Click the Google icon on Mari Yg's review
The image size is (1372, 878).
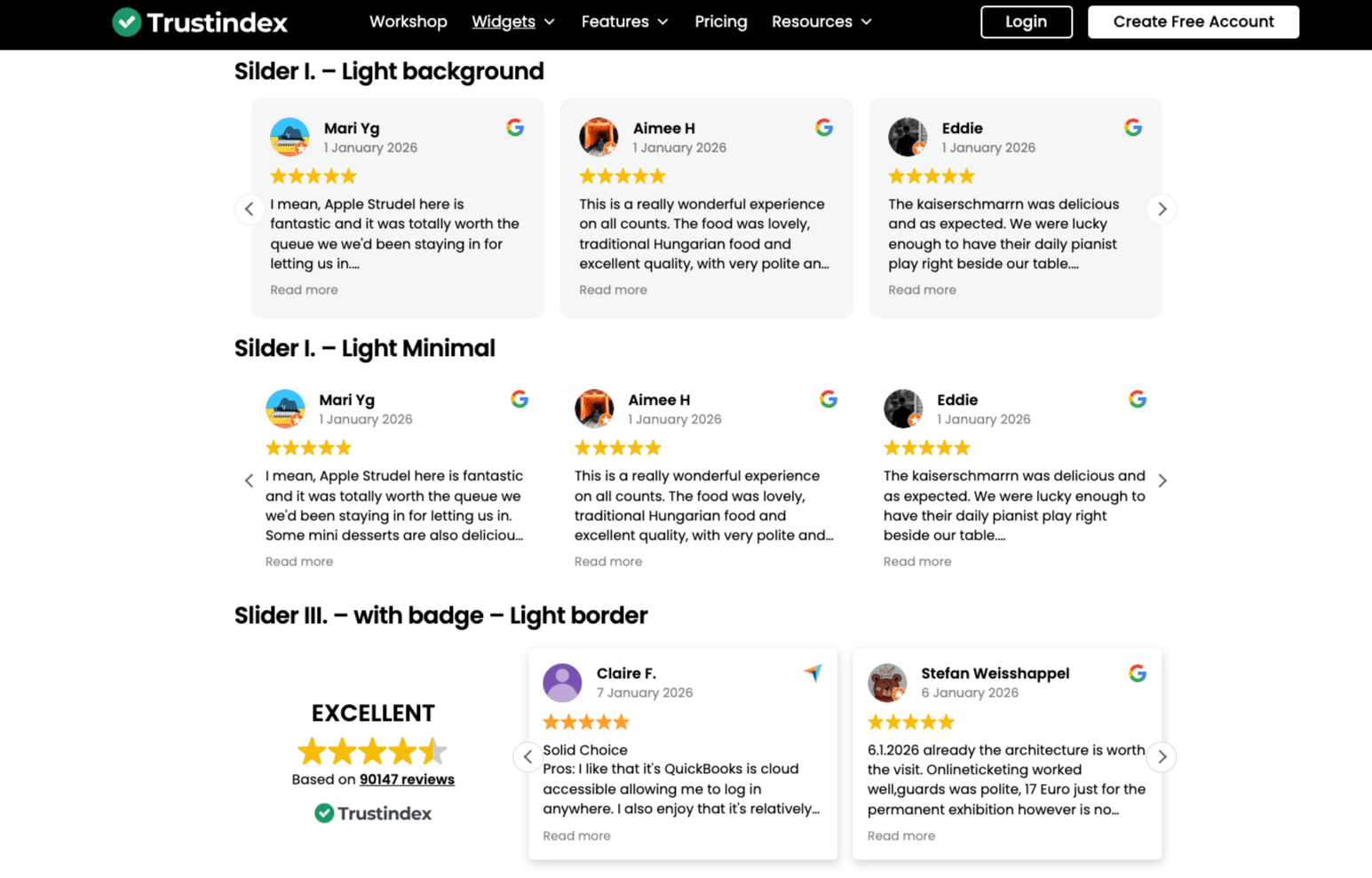point(515,127)
